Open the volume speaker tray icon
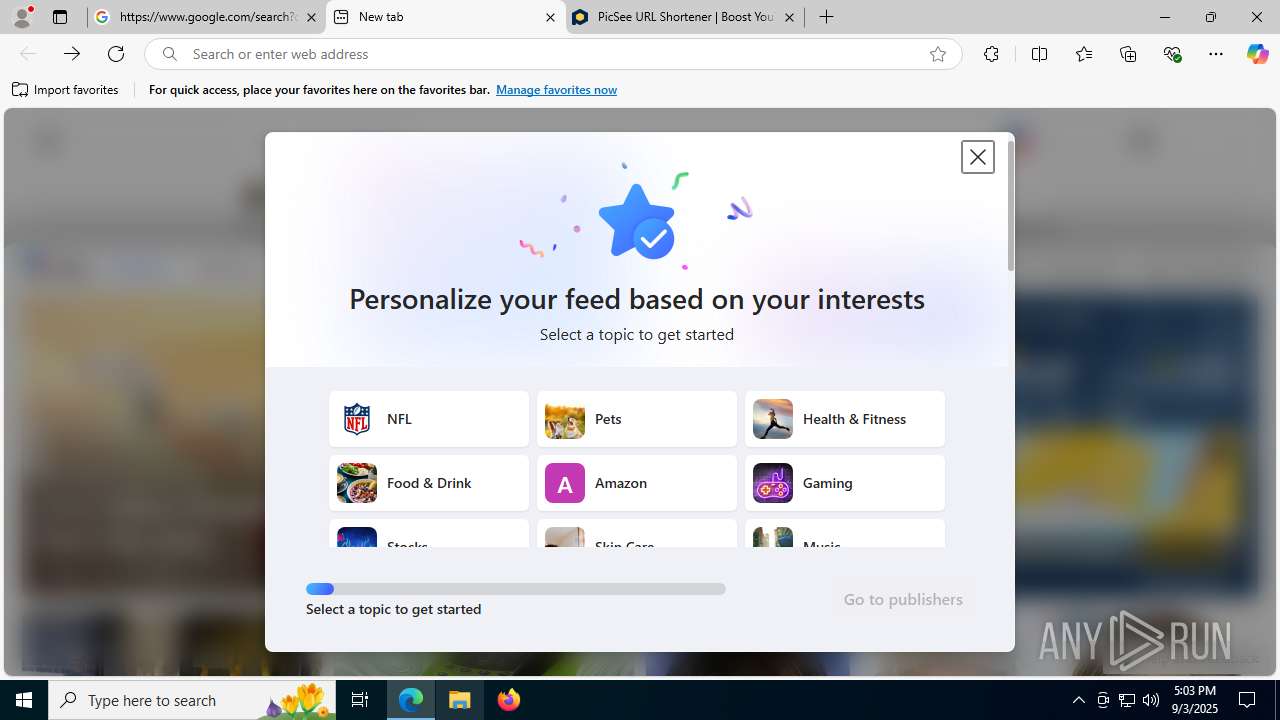 coord(1151,700)
